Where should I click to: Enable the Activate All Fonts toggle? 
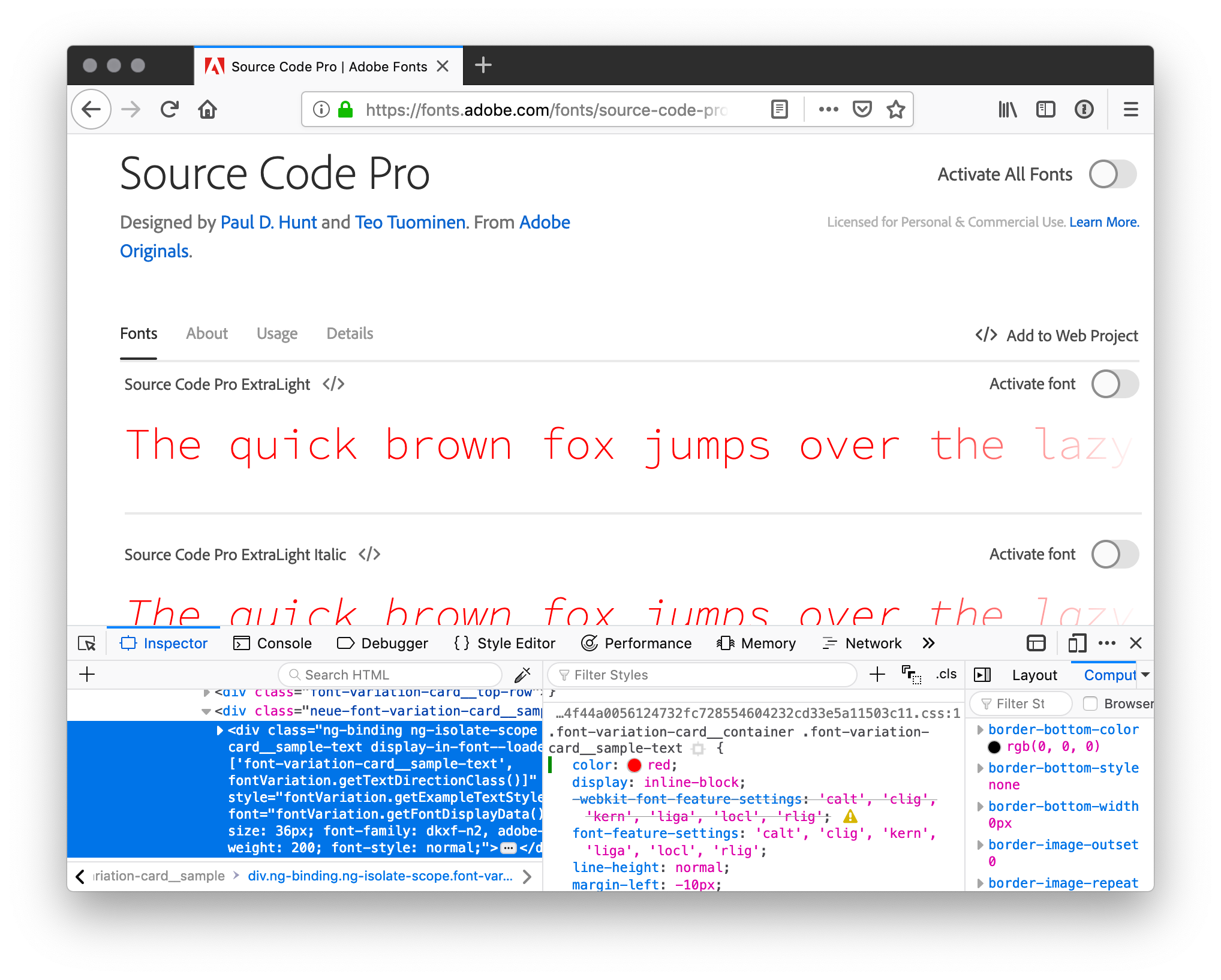(x=1112, y=174)
